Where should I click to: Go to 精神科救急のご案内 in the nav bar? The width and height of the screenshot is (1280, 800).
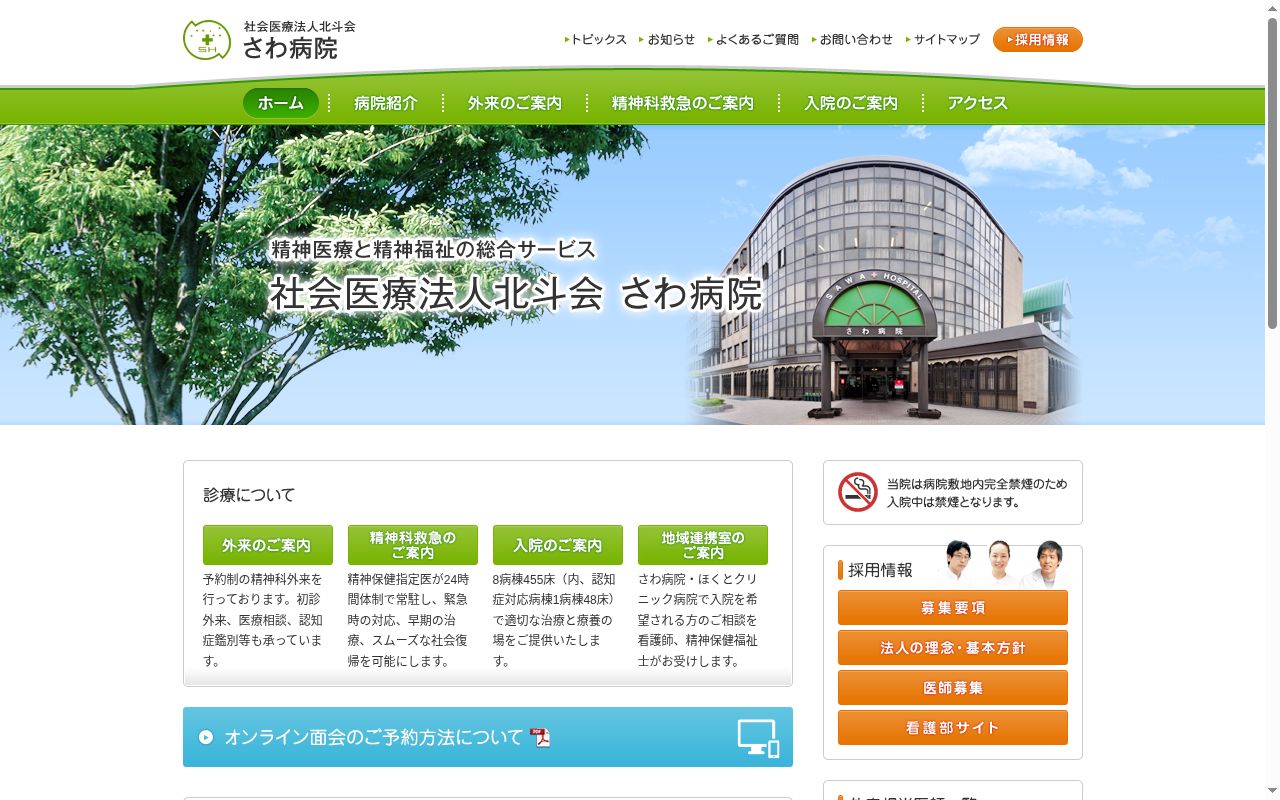click(x=683, y=103)
